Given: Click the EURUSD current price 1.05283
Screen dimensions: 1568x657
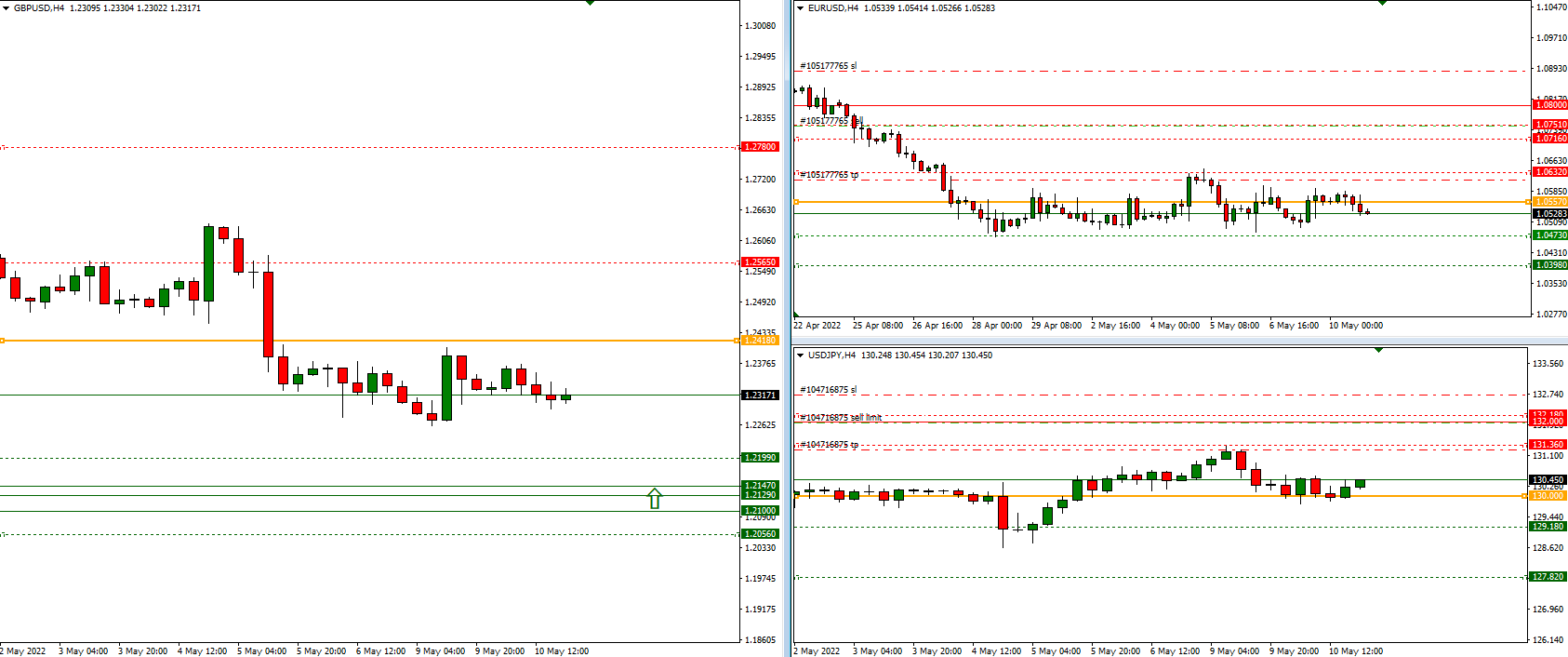Looking at the screenshot, I should pyautogui.click(x=1550, y=214).
